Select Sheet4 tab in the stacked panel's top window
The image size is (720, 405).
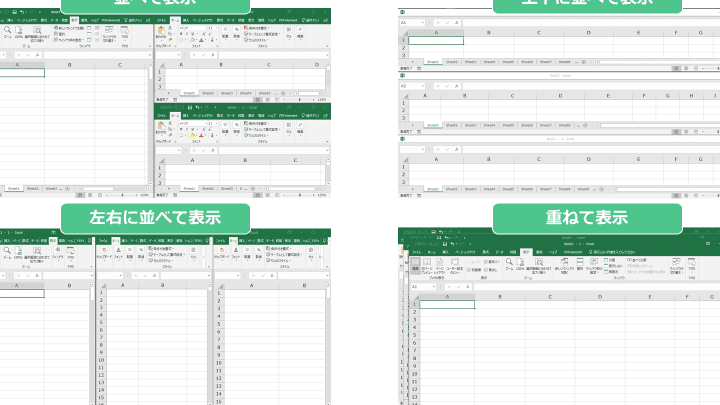tap(489, 62)
